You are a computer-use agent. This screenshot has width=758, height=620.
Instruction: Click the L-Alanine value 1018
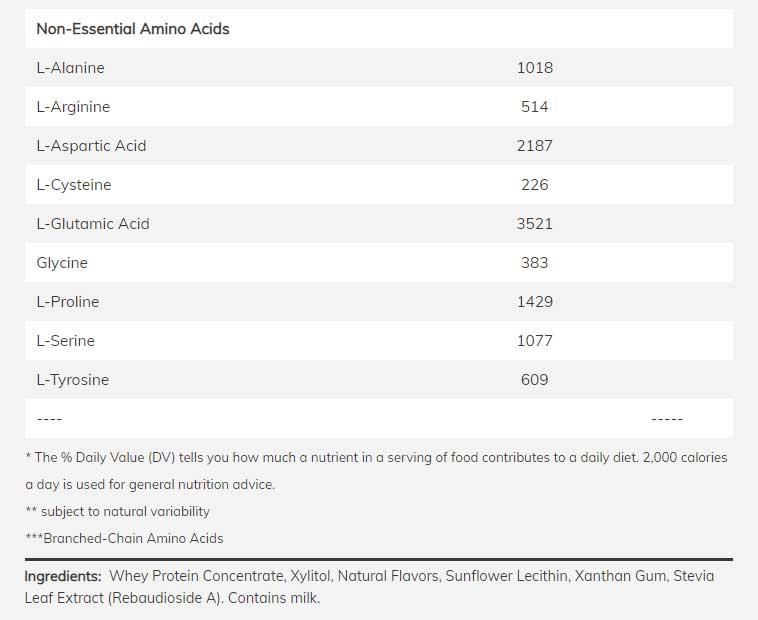click(x=535, y=68)
